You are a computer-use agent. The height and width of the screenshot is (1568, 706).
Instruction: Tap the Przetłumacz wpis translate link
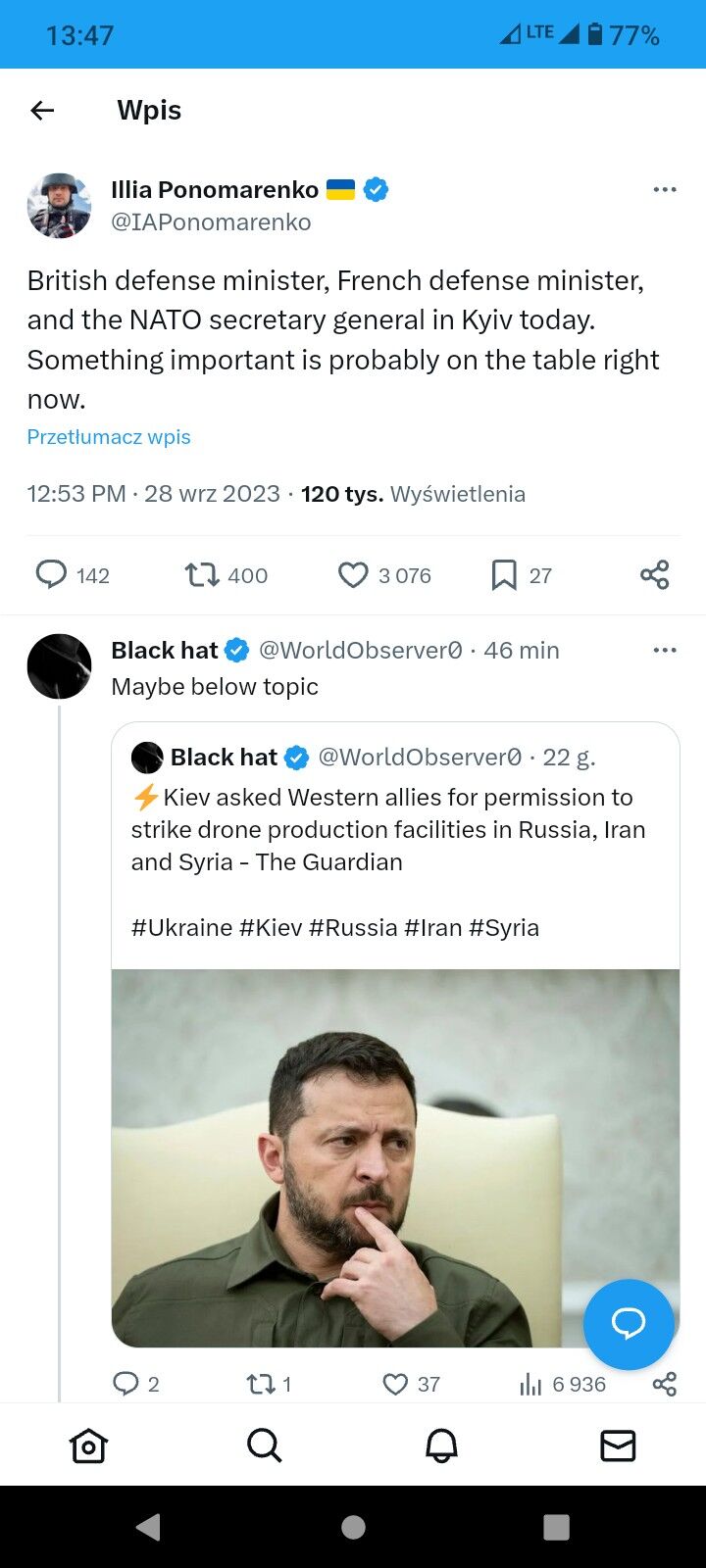pyautogui.click(x=108, y=436)
